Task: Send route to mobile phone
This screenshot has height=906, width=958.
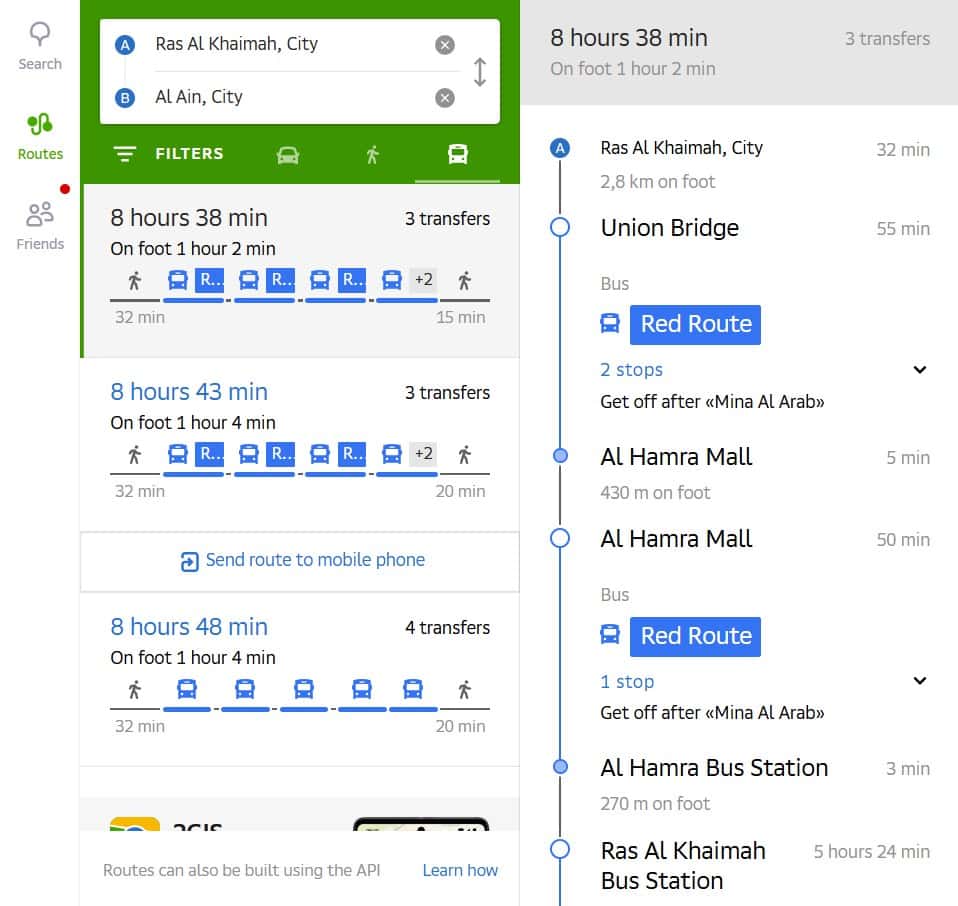Action: pyautogui.click(x=300, y=561)
